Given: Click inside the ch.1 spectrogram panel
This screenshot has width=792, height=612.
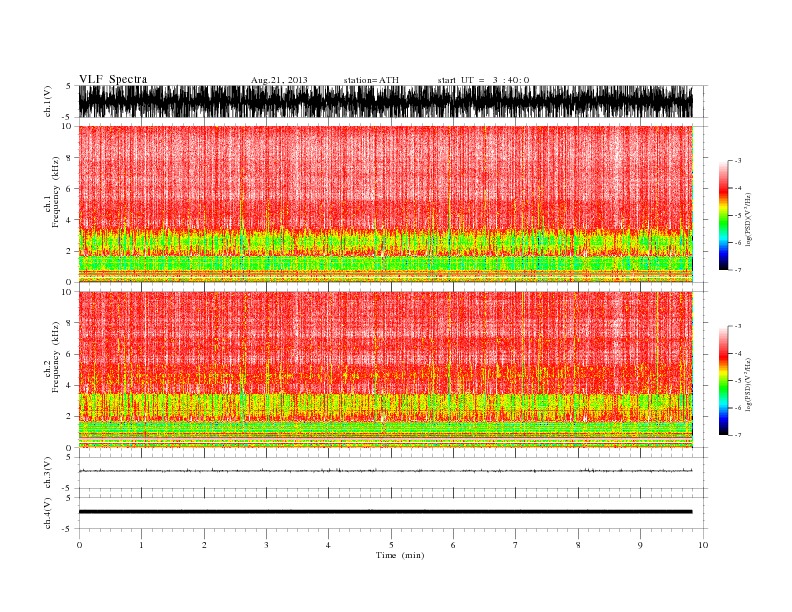Looking at the screenshot, I should click(x=386, y=204).
